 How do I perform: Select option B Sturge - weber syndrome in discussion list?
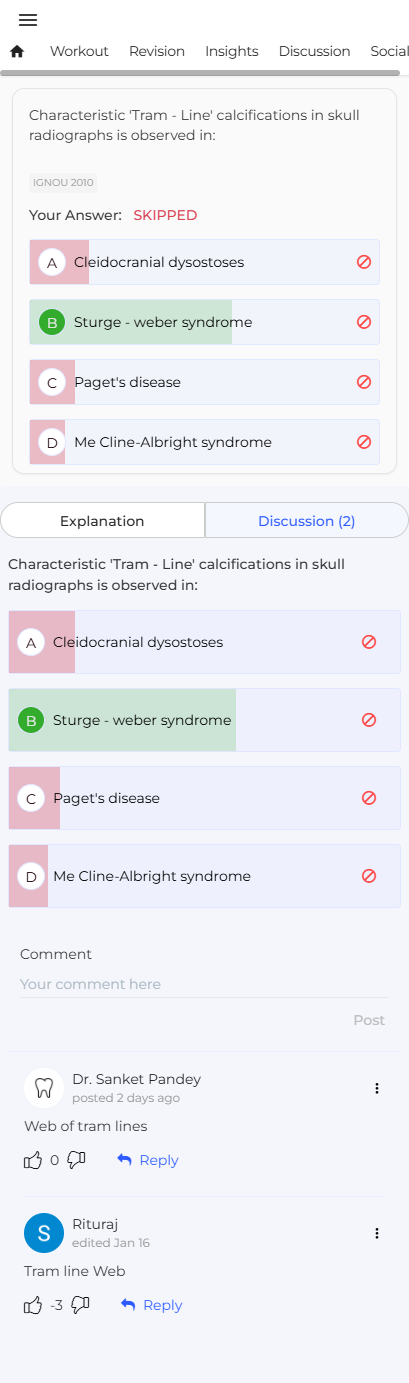click(204, 720)
